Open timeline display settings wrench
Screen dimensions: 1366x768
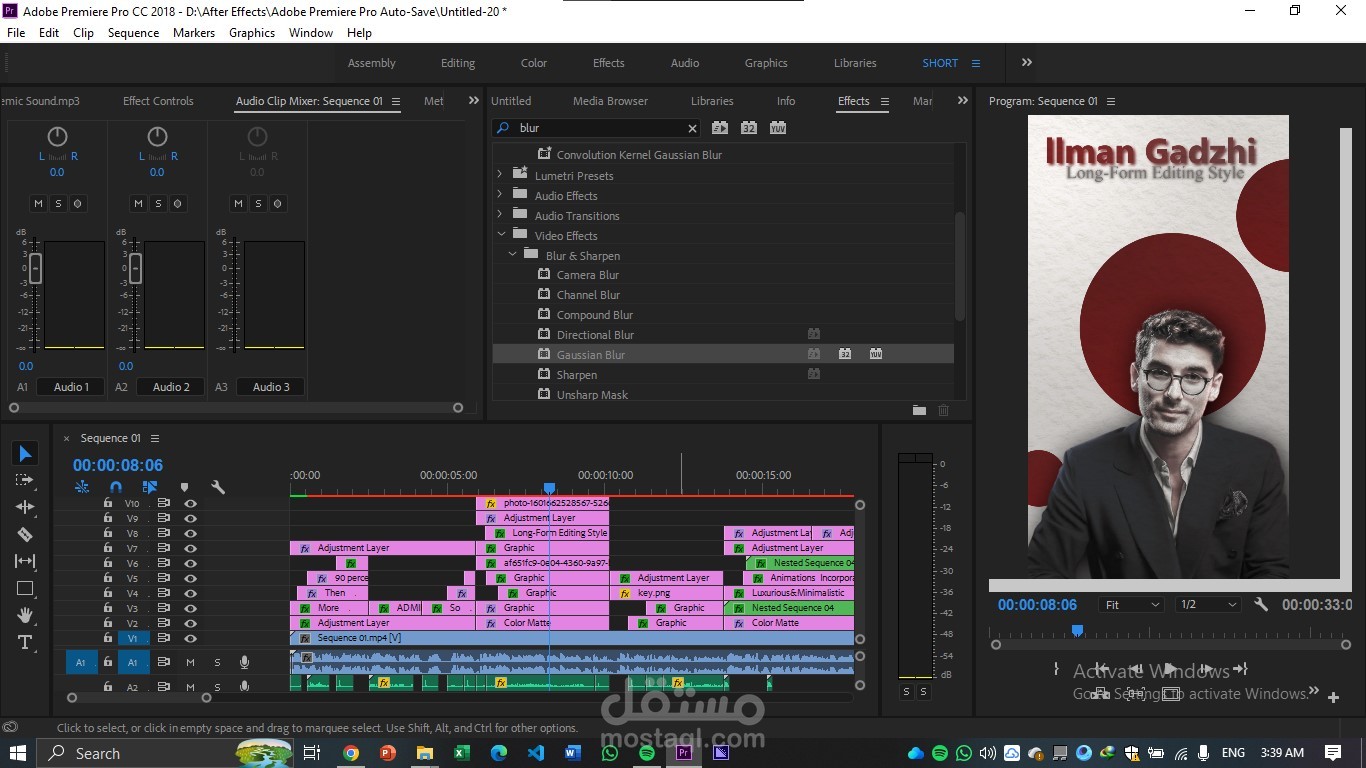[218, 487]
